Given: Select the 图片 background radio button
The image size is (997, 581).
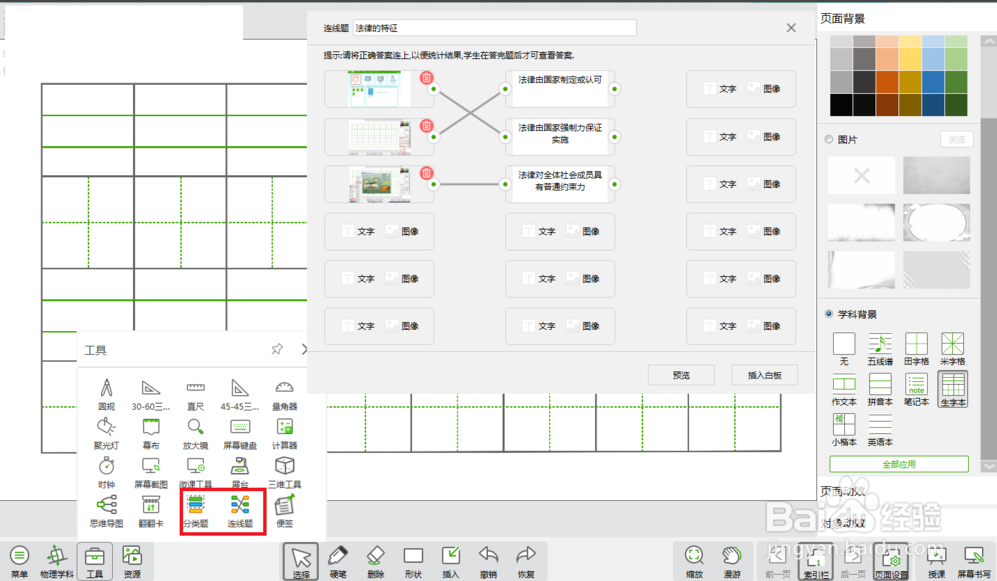Looking at the screenshot, I should [829, 139].
